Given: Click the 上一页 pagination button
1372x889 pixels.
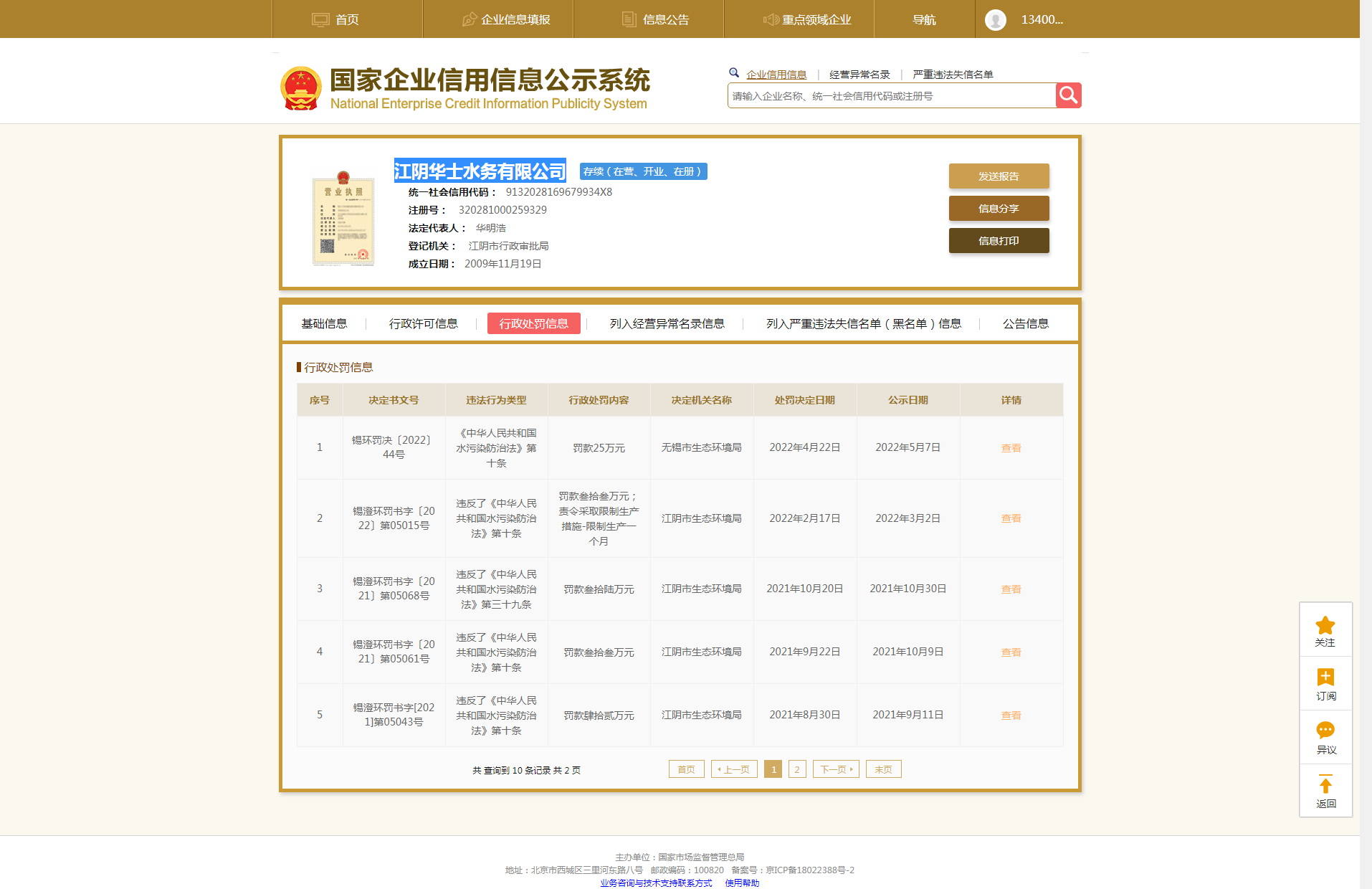Looking at the screenshot, I should (734, 769).
